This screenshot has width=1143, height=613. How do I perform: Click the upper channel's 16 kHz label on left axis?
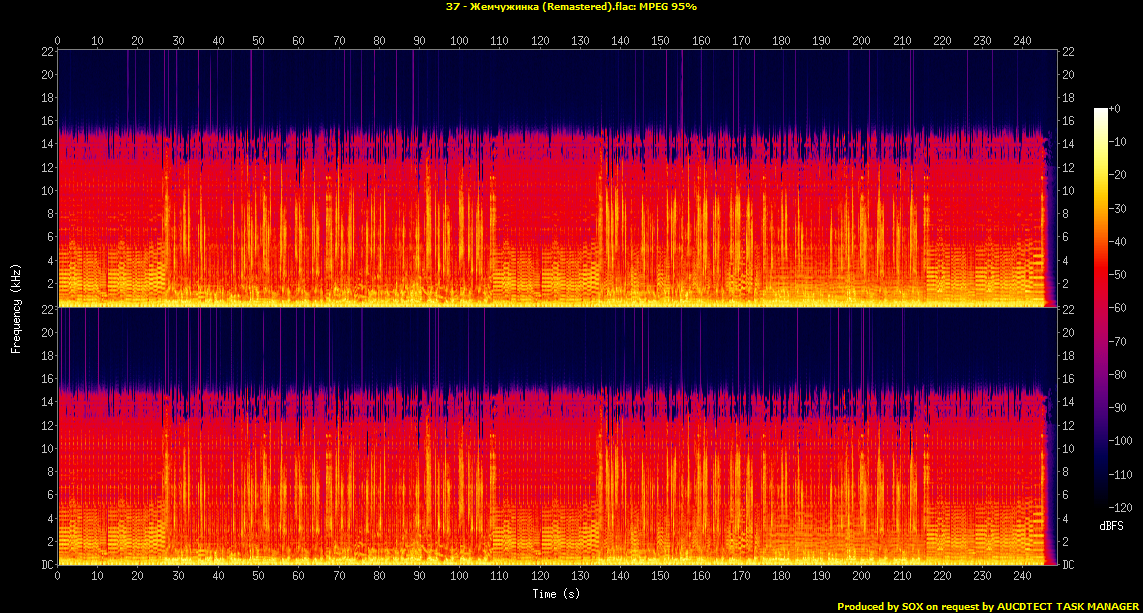click(x=46, y=121)
